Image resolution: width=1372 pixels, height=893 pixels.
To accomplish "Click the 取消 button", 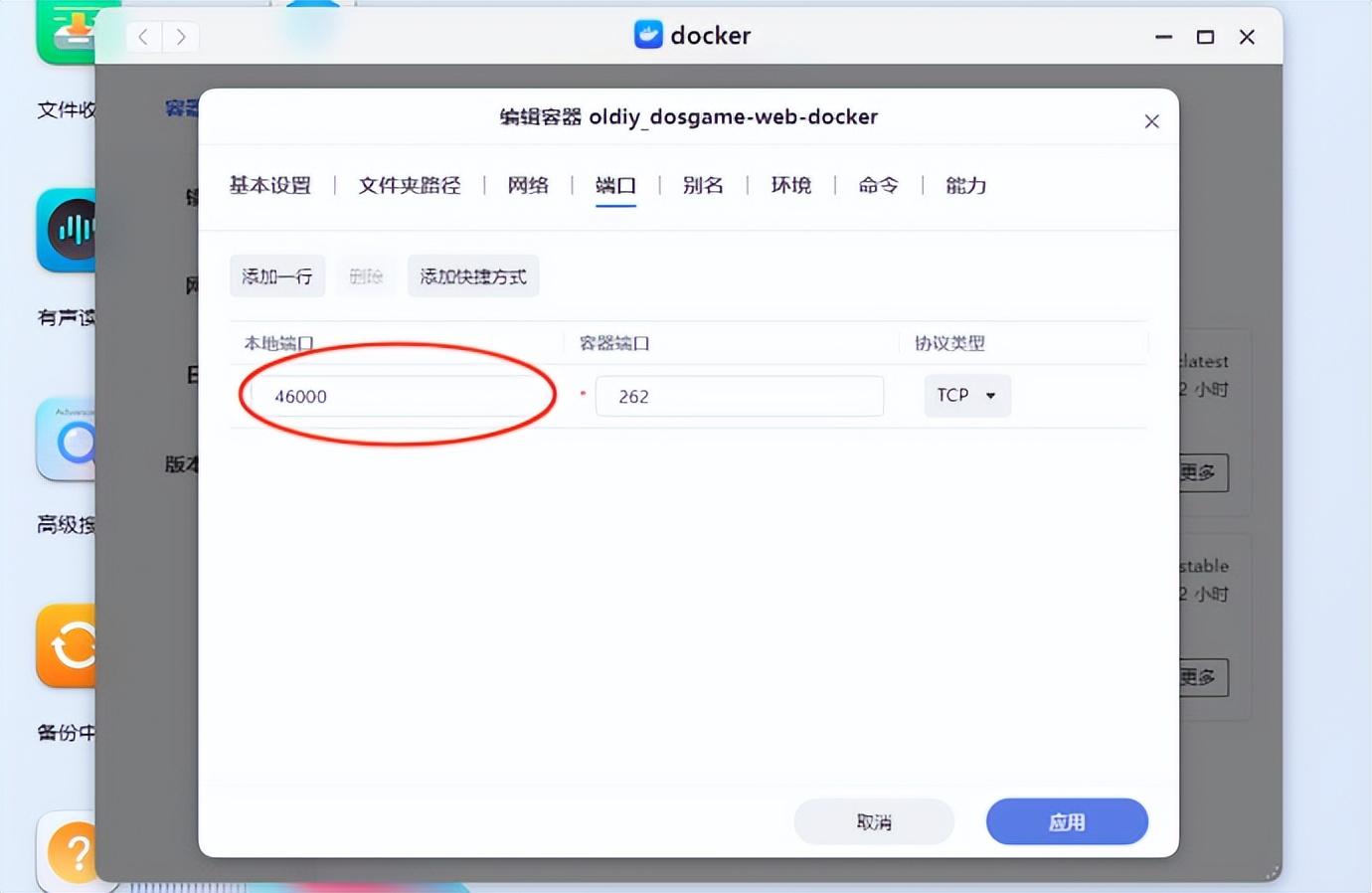I will pyautogui.click(x=874, y=821).
